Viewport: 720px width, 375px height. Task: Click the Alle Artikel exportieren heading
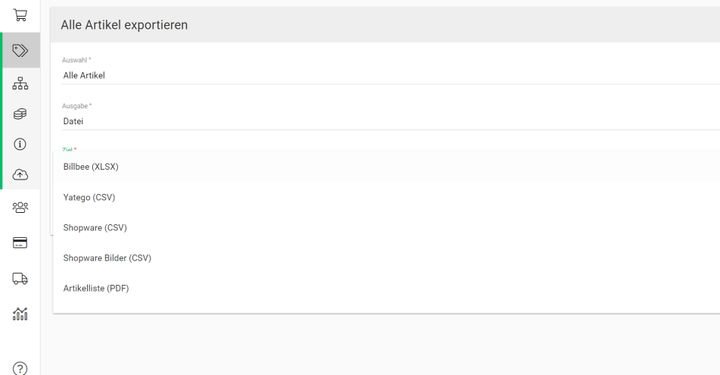[x=124, y=25]
